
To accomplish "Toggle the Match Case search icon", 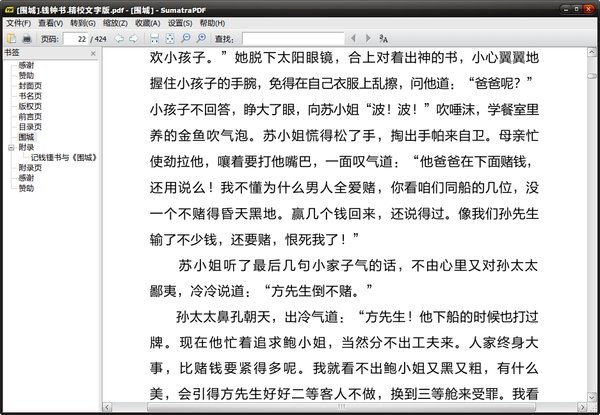I will [x=383, y=38].
